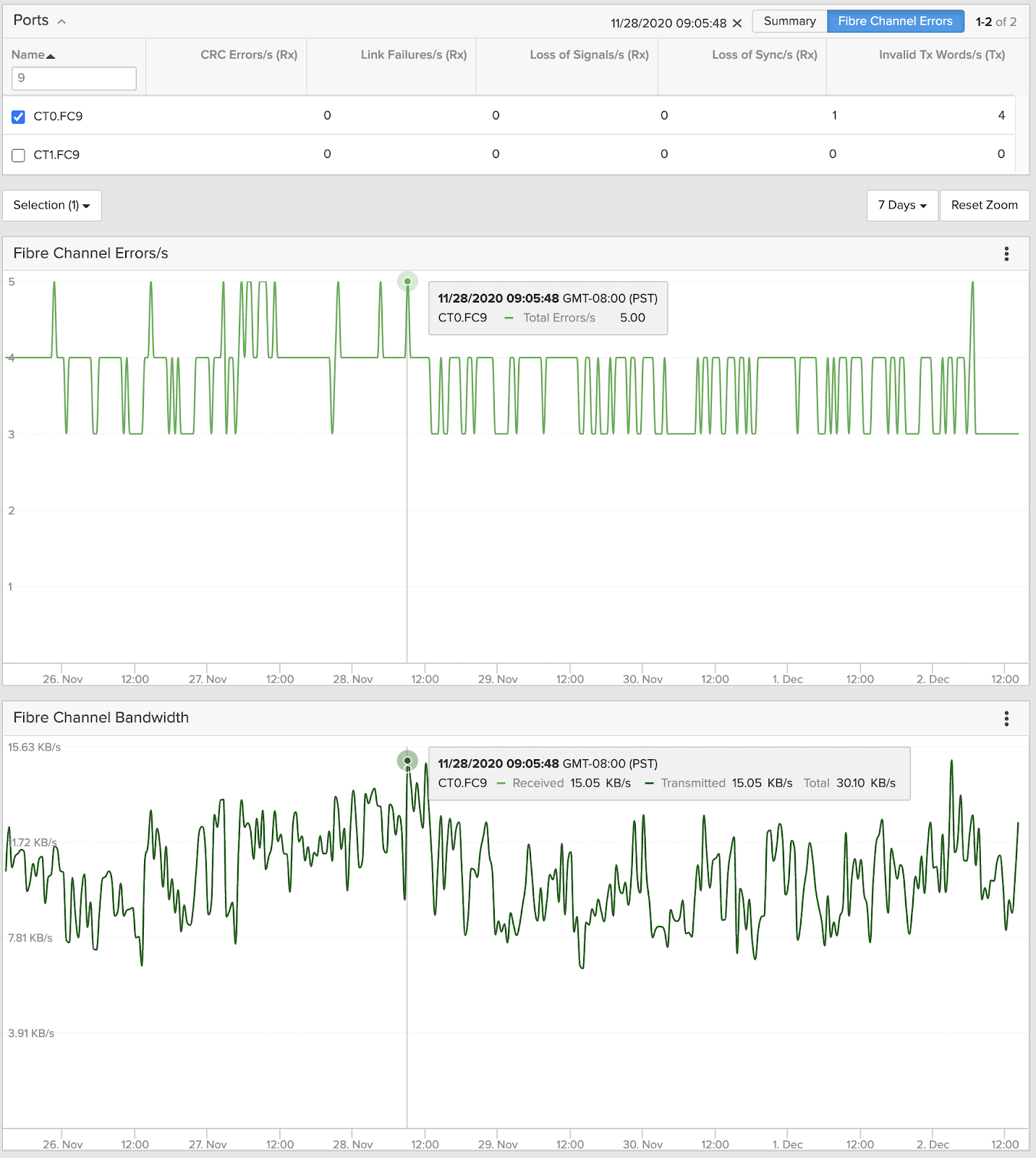Sort by Link Failures/s (Rx) column
1036x1158 pixels.
pyautogui.click(x=414, y=55)
